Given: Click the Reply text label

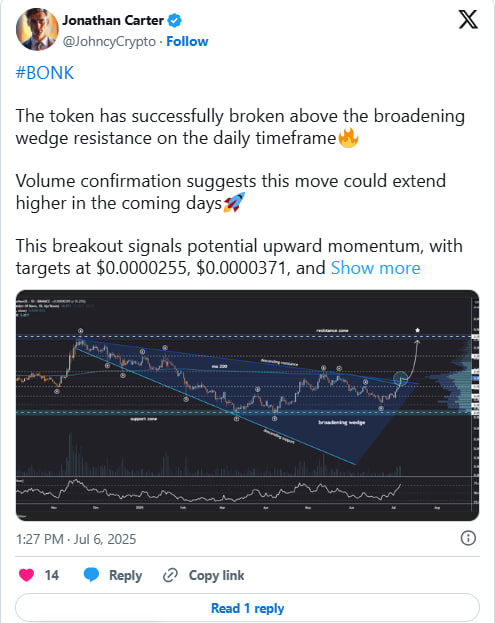Looking at the screenshot, I should [x=126, y=575].
